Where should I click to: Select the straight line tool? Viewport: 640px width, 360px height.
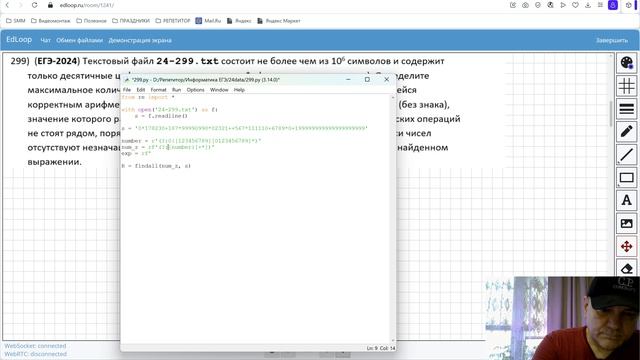(627, 155)
